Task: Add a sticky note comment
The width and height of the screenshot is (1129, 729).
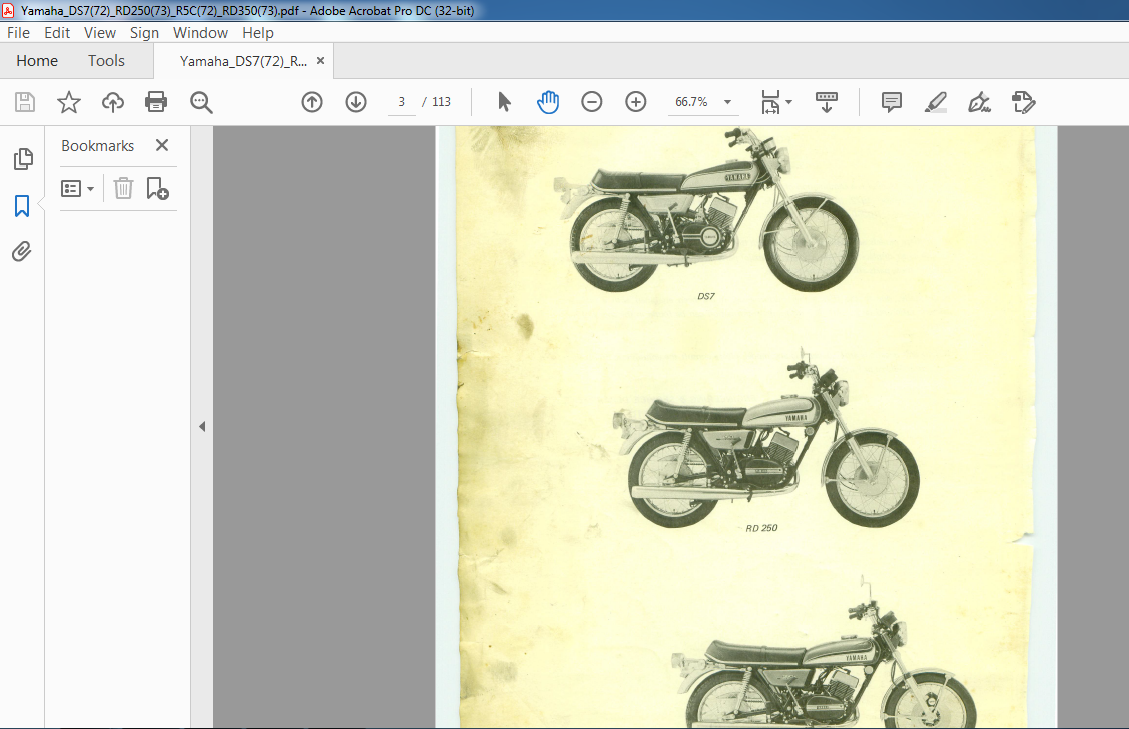Action: [x=891, y=102]
